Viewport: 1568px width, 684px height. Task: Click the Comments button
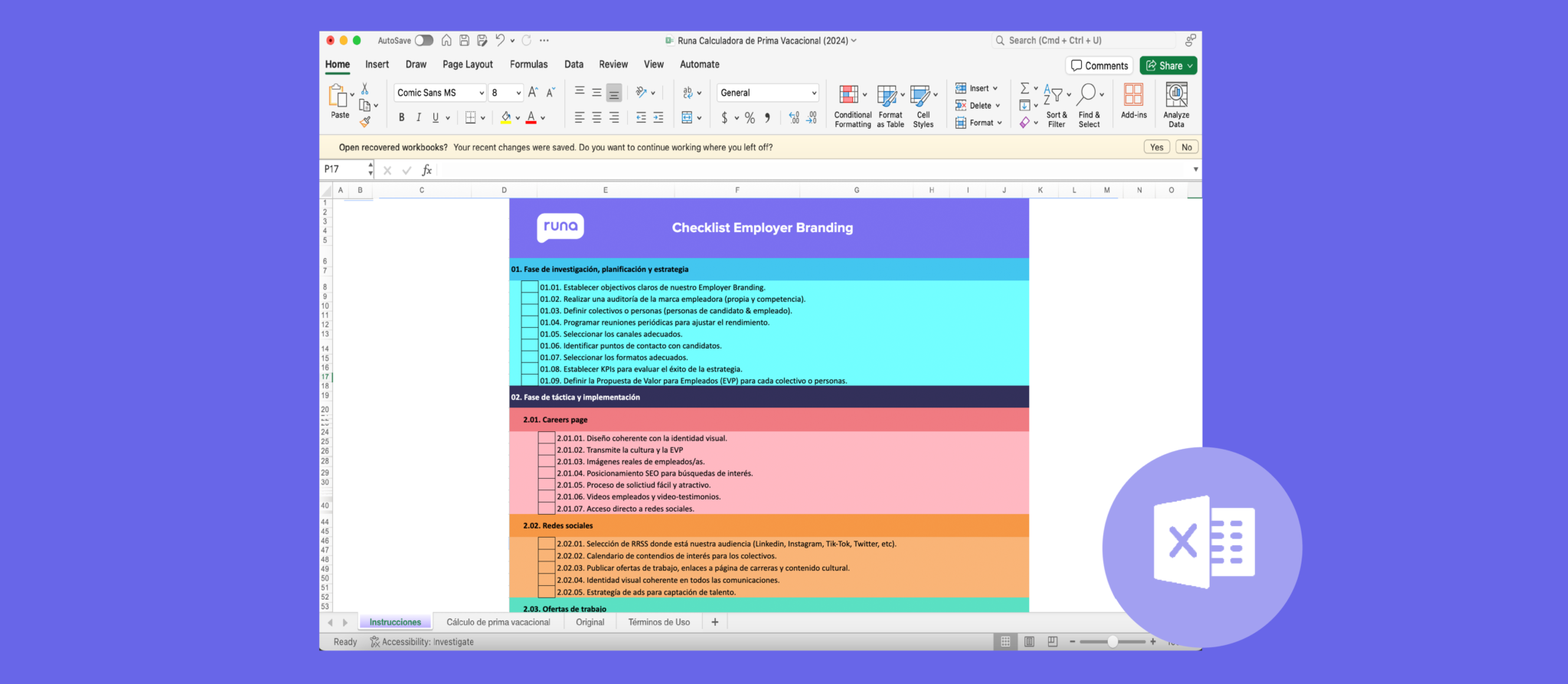pos(1099,66)
